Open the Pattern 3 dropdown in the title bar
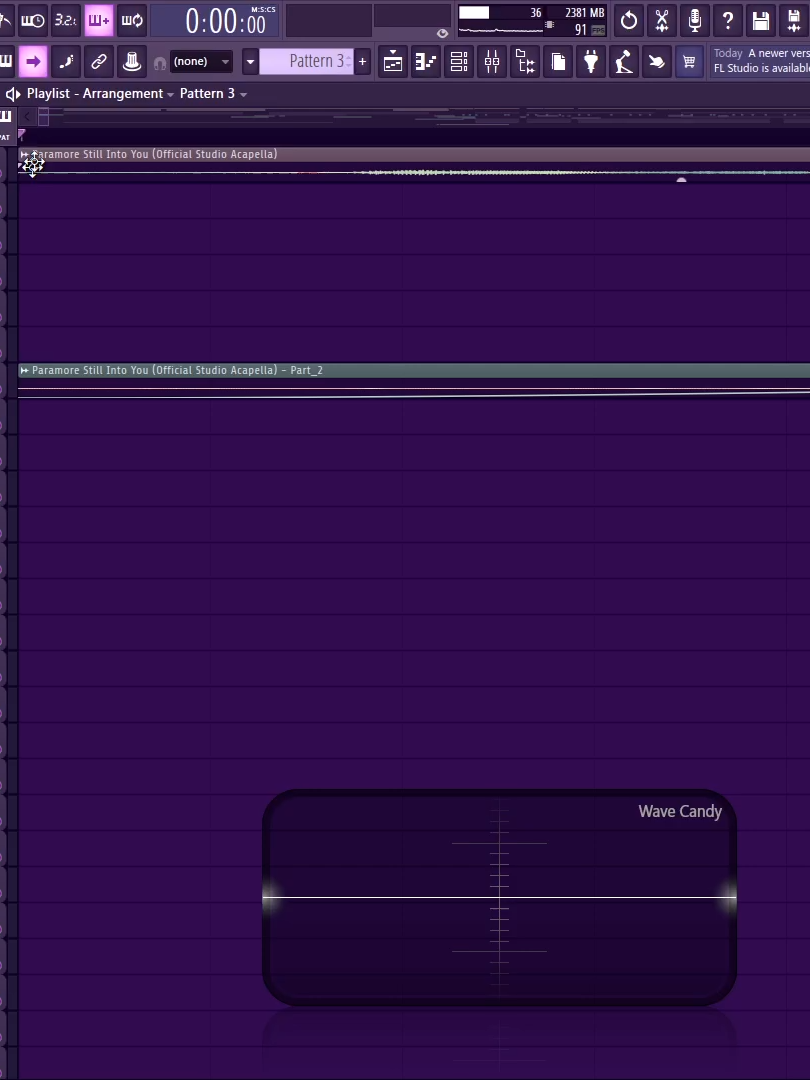810x1080 pixels. 243,93
